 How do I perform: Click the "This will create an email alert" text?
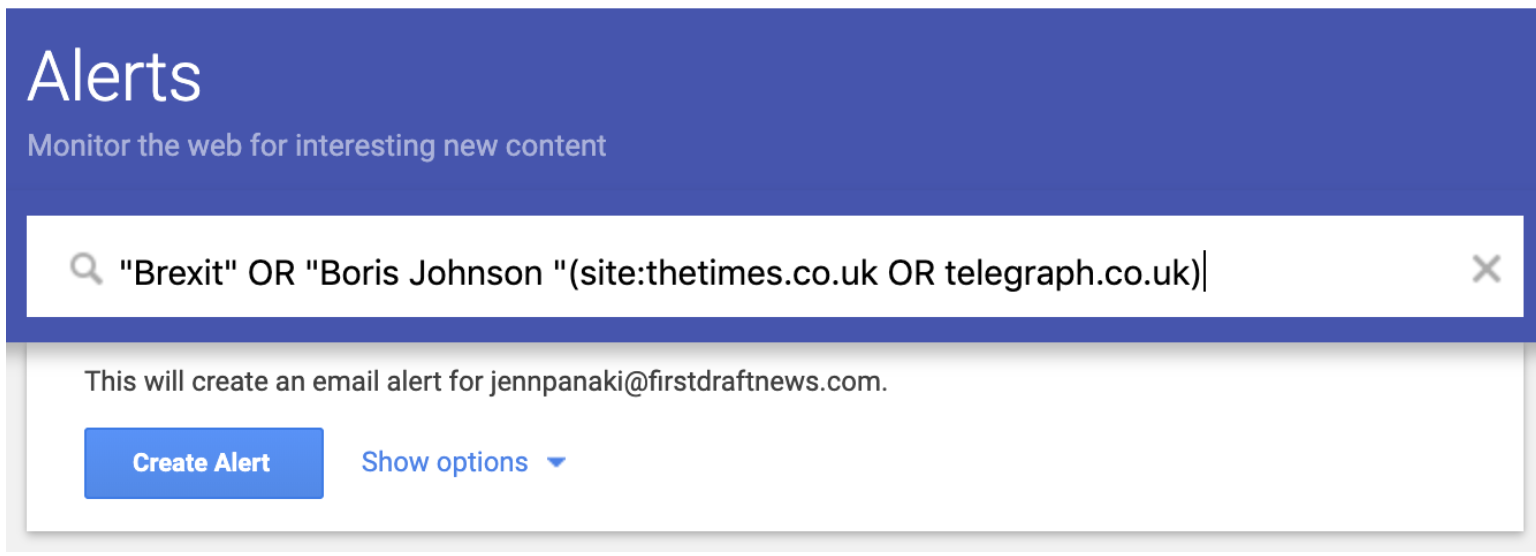[x=285, y=381]
